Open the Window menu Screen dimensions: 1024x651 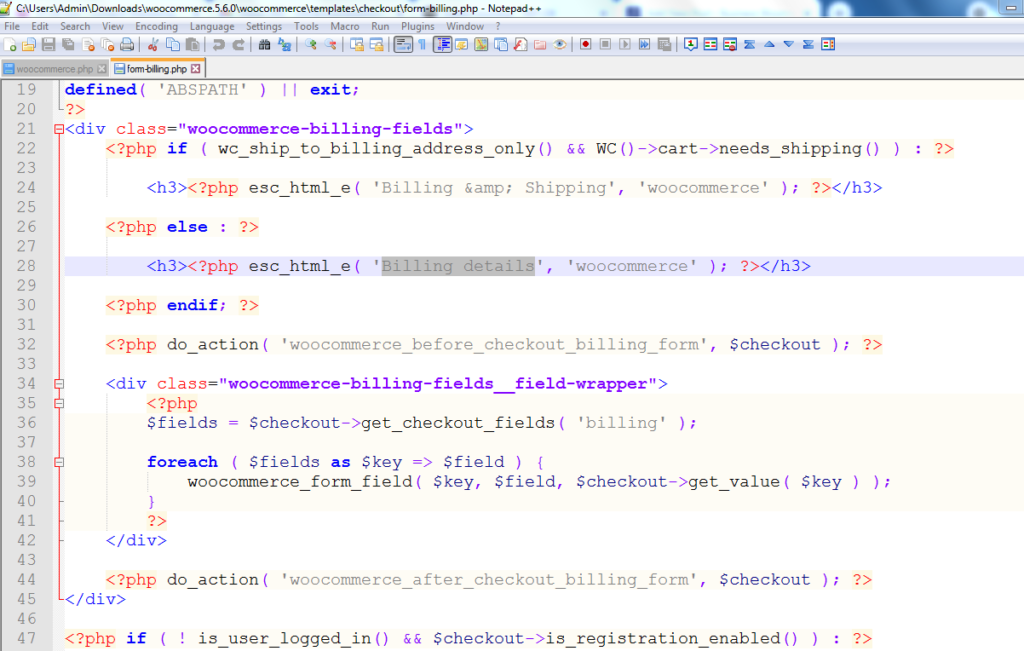click(x=464, y=26)
